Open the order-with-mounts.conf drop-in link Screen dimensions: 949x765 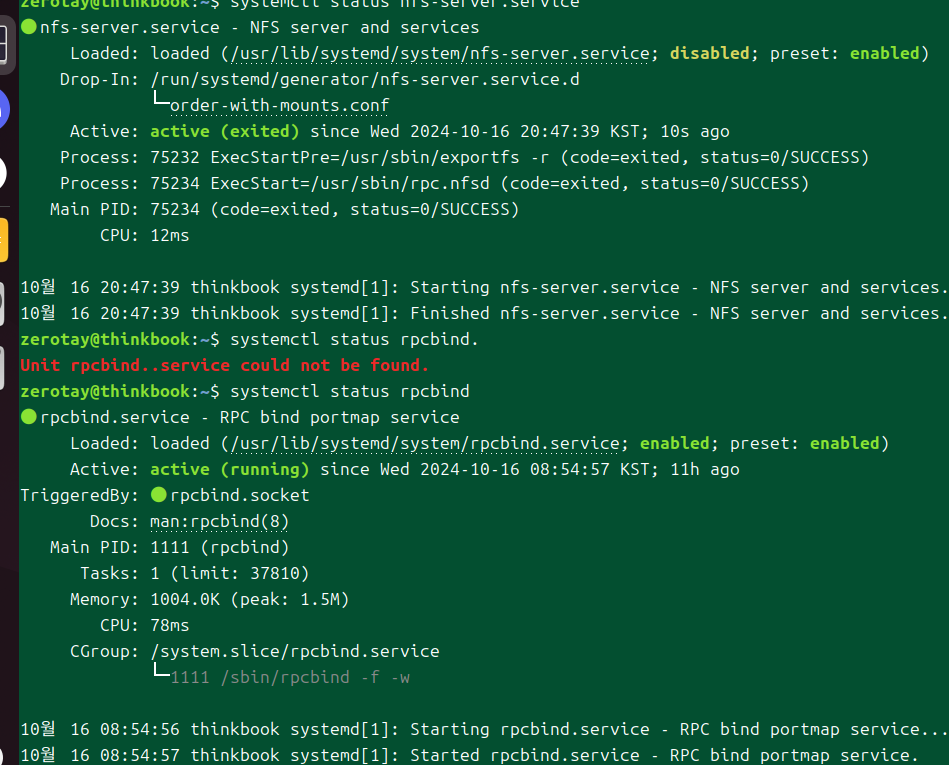click(x=279, y=105)
